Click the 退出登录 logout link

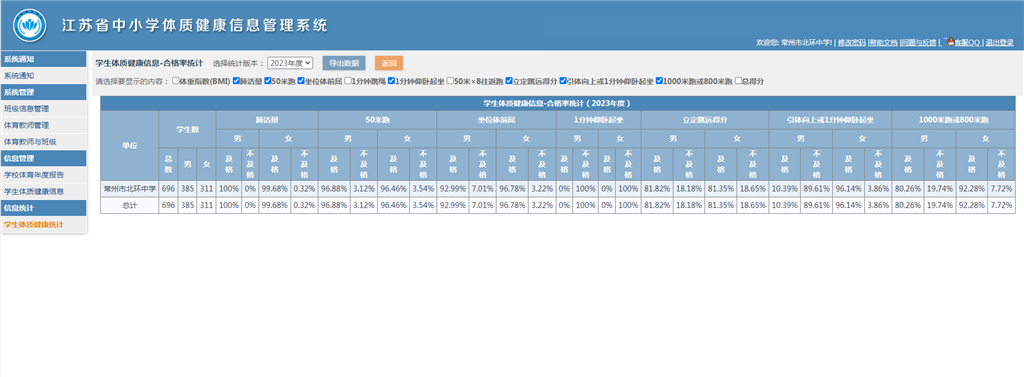[x=999, y=42]
